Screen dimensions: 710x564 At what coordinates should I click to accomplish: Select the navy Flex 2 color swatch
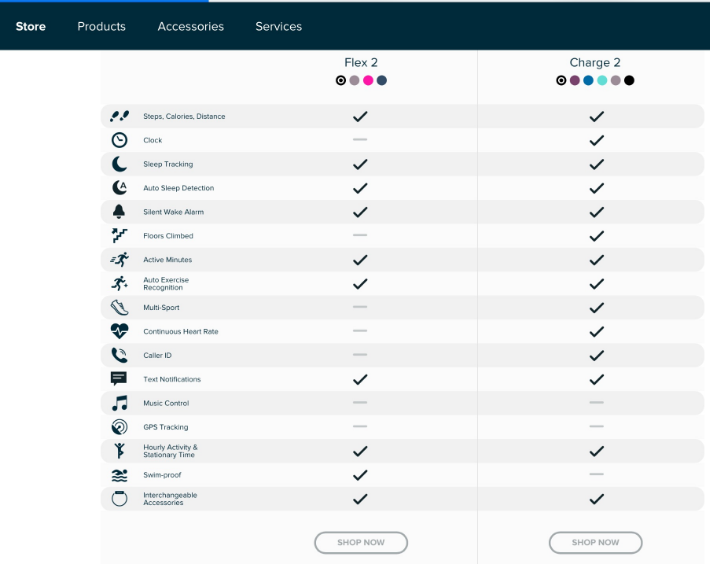click(382, 81)
